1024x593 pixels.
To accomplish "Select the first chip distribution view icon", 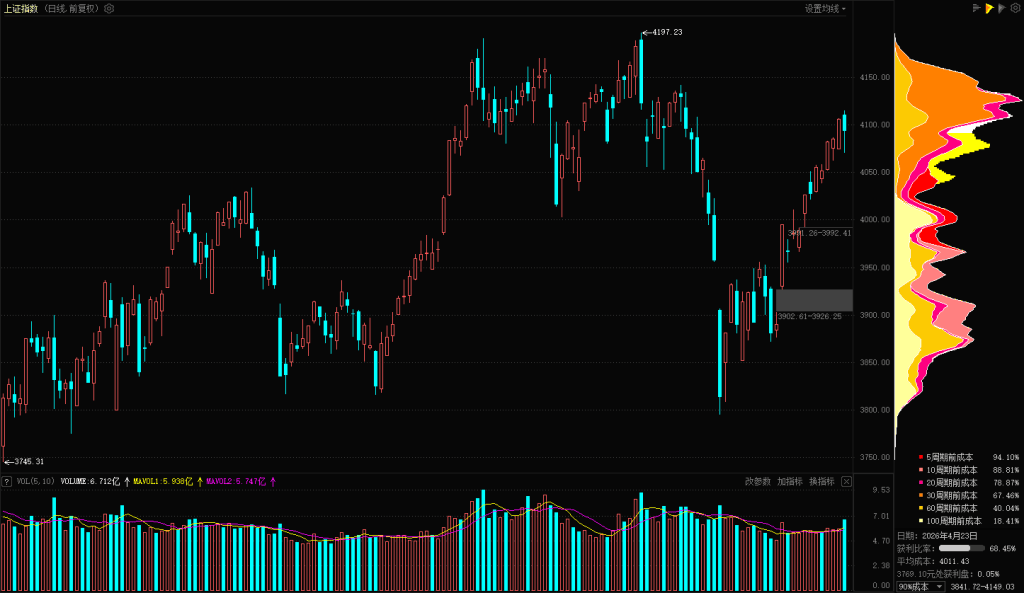I will [976, 8].
